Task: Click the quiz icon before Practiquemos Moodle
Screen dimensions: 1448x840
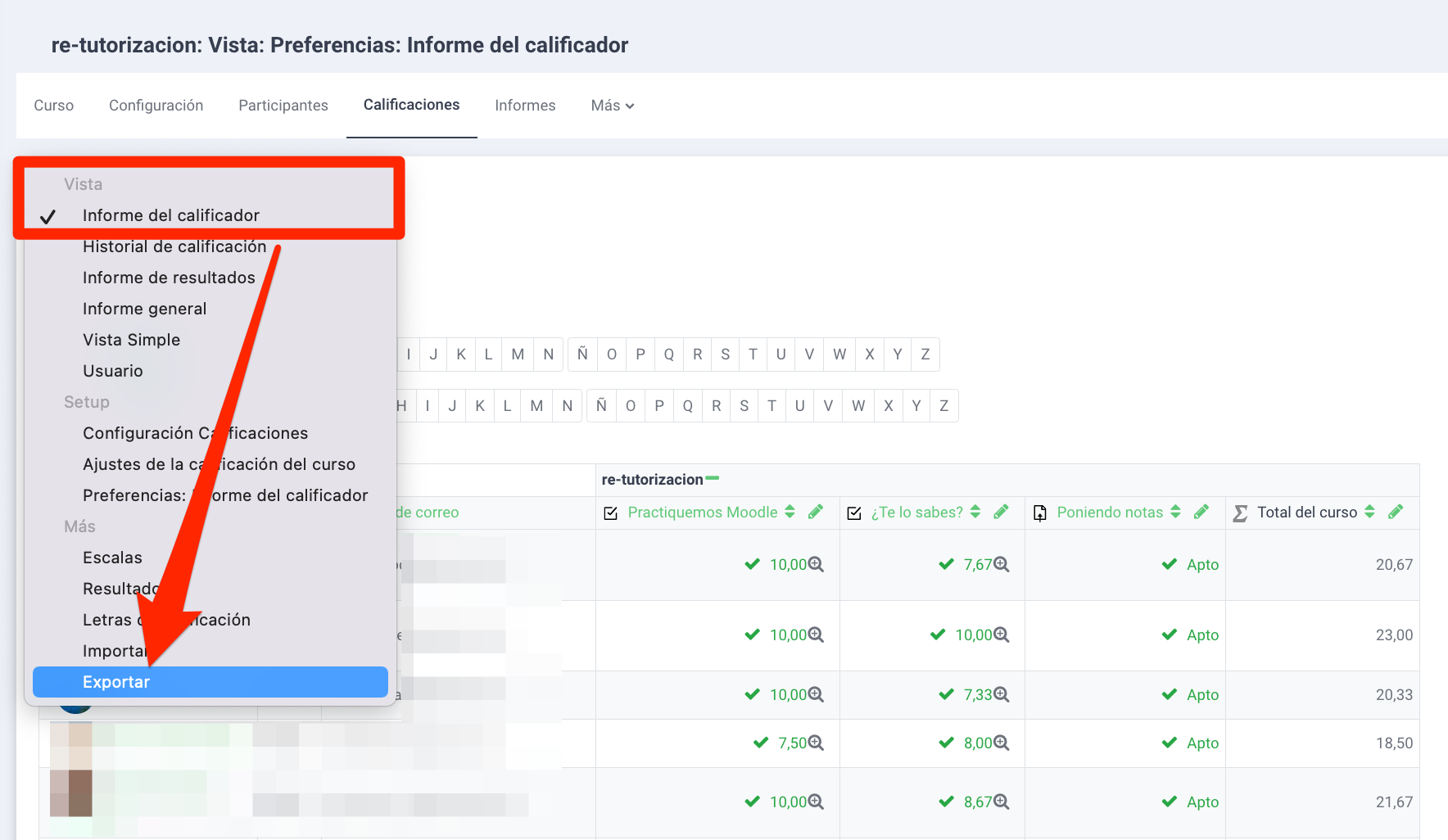Action: (x=611, y=513)
